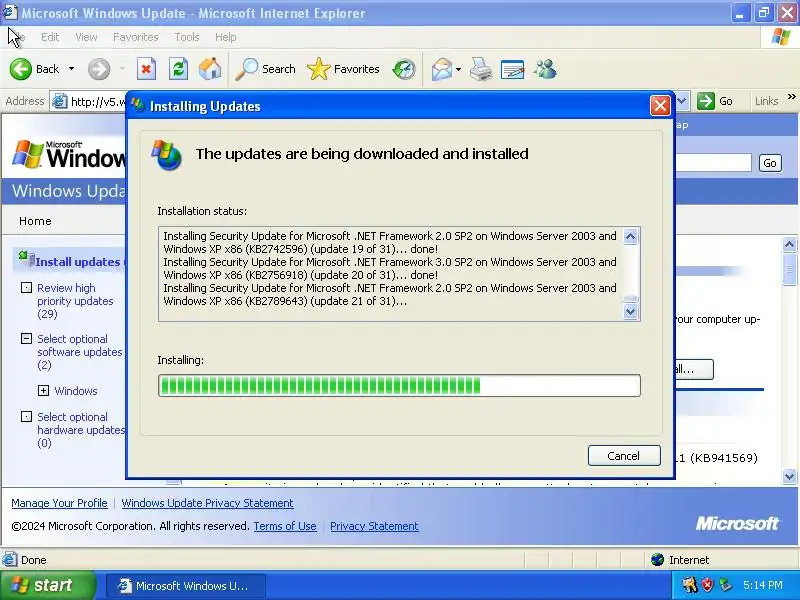
Task: Open the Tools menu
Action: 187,37
